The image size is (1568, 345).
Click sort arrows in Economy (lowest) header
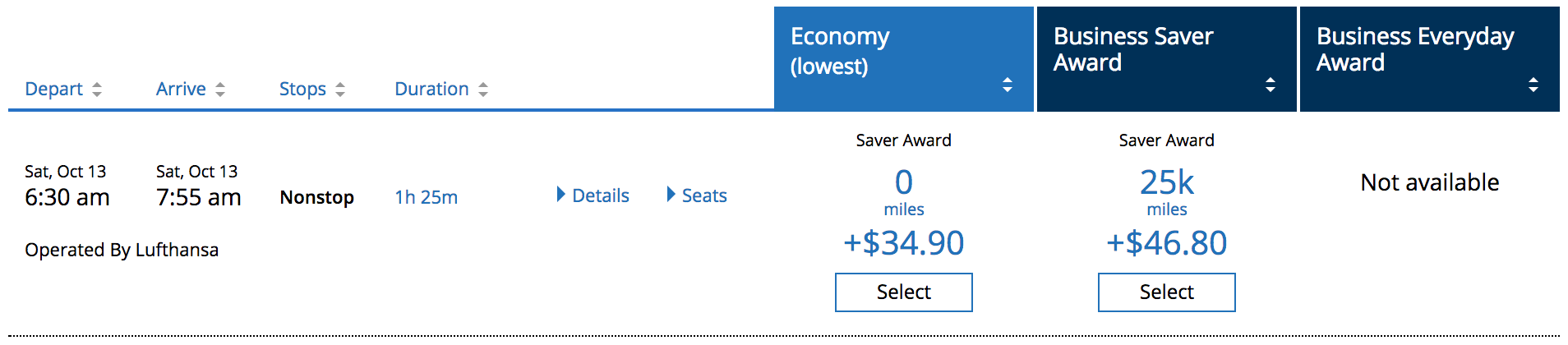1008,85
